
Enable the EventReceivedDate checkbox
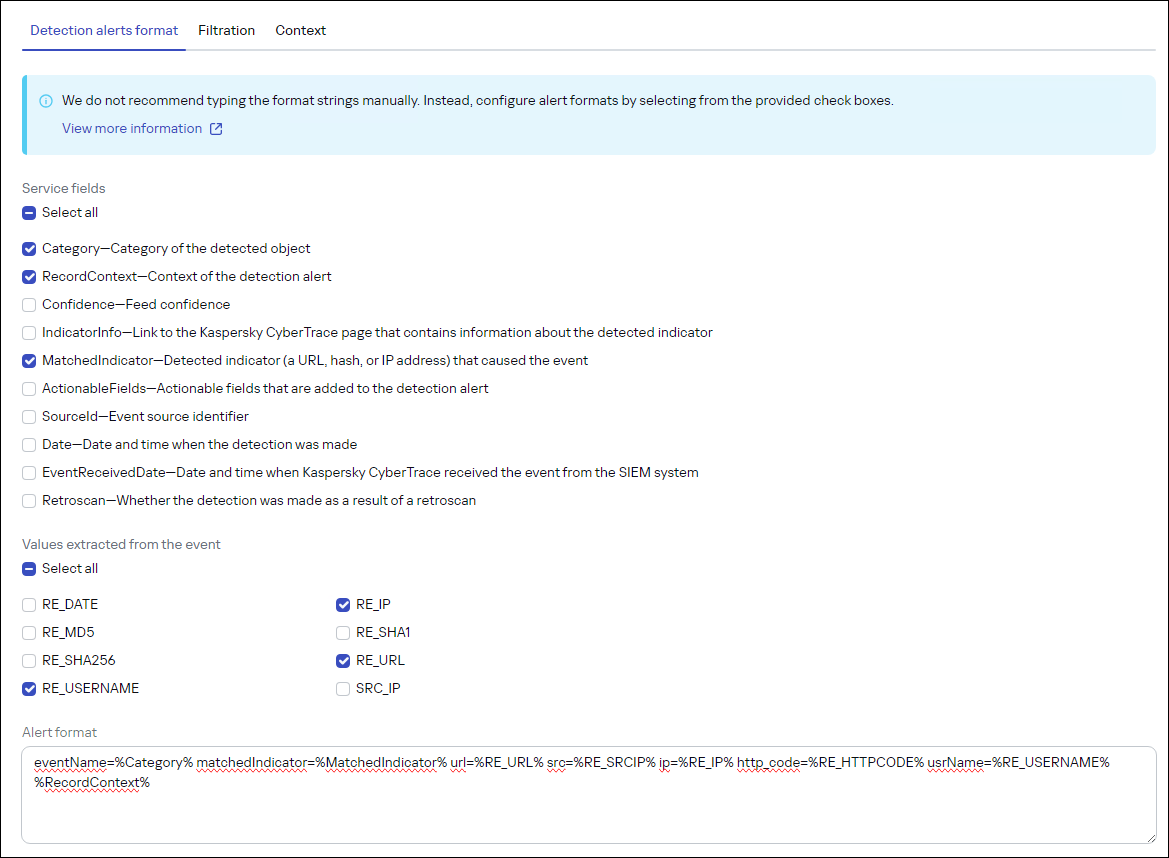pyautogui.click(x=29, y=473)
